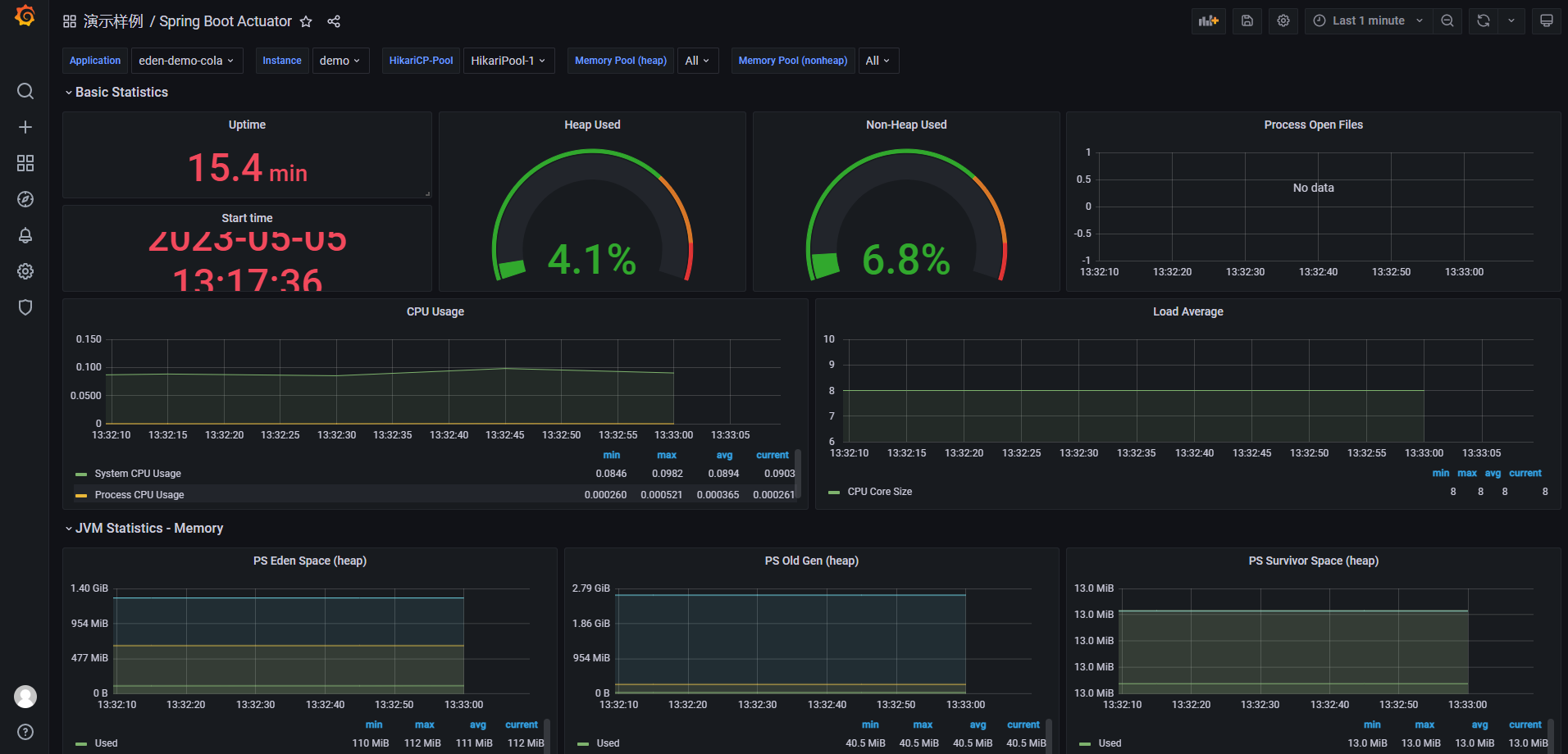Click the Heap Used 4.1% gauge
The image size is (1568, 754).
[x=592, y=215]
